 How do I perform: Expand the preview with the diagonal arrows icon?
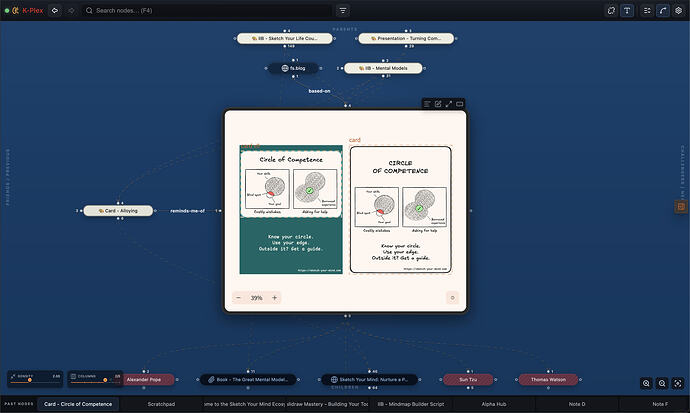point(448,104)
